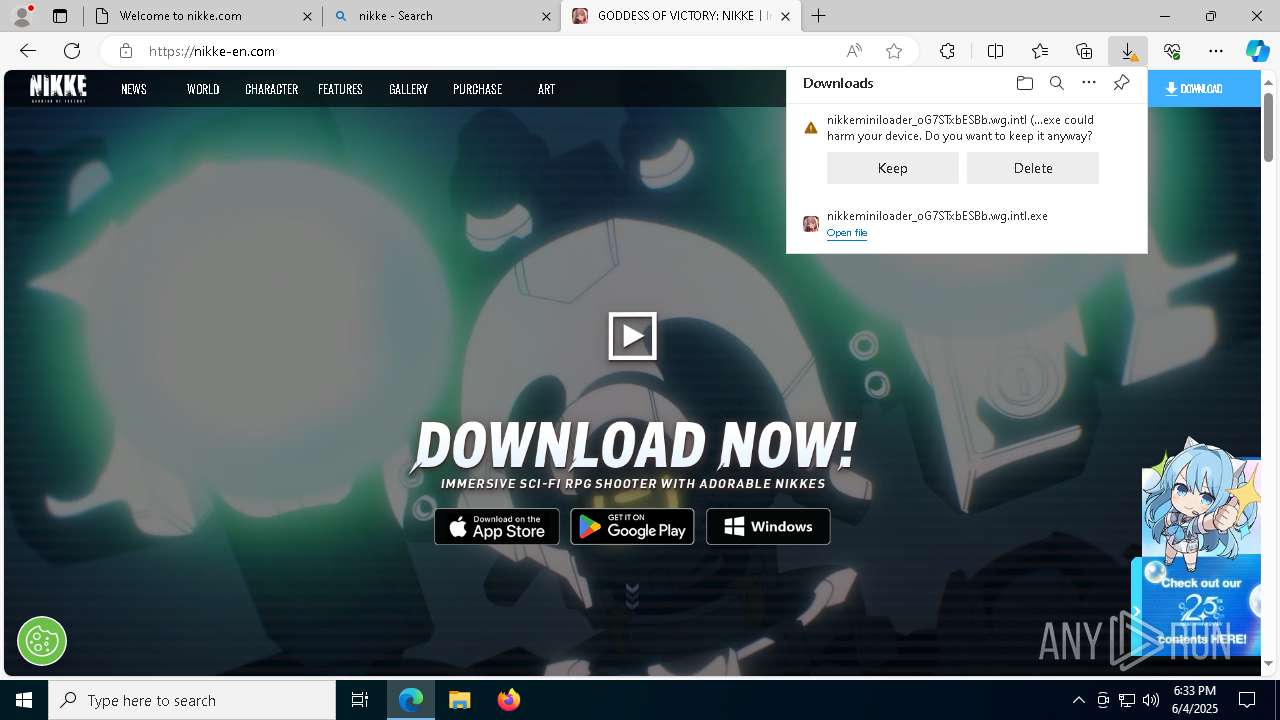1280x720 pixels.
Task: Open Edge Settings and more menu
Action: (1216, 51)
